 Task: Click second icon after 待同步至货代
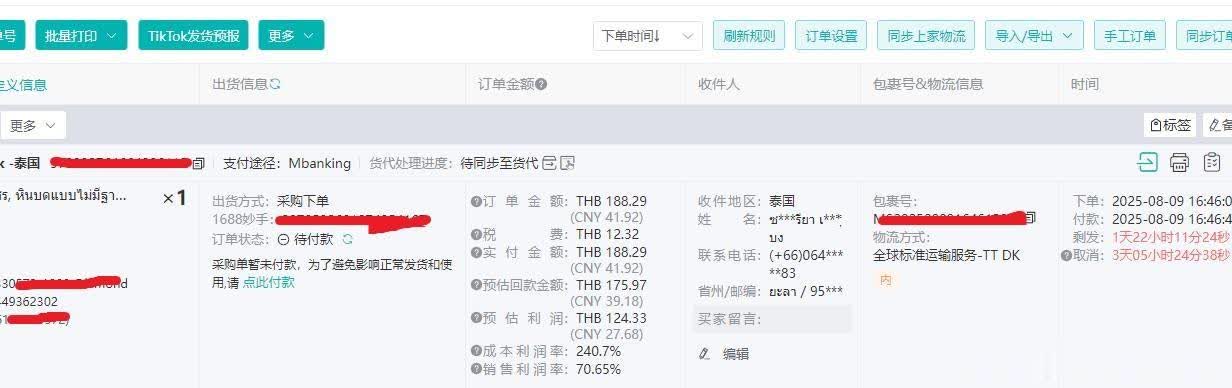[568, 162]
